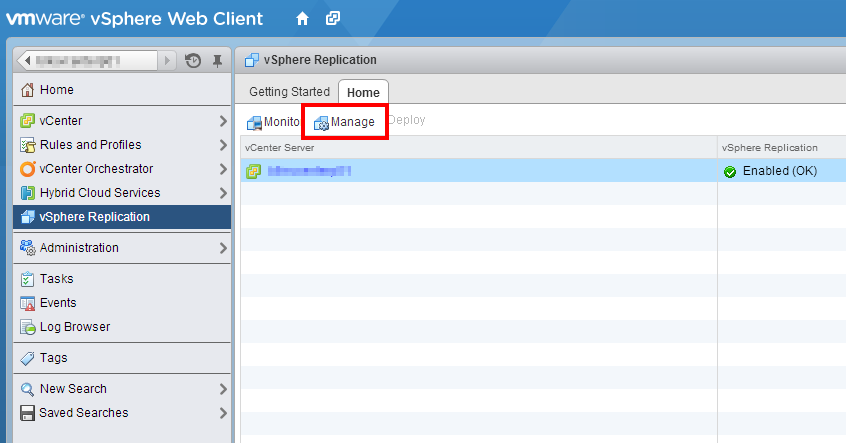
Task: Click the vCenter Orchestrator orange icon
Action: point(28,169)
